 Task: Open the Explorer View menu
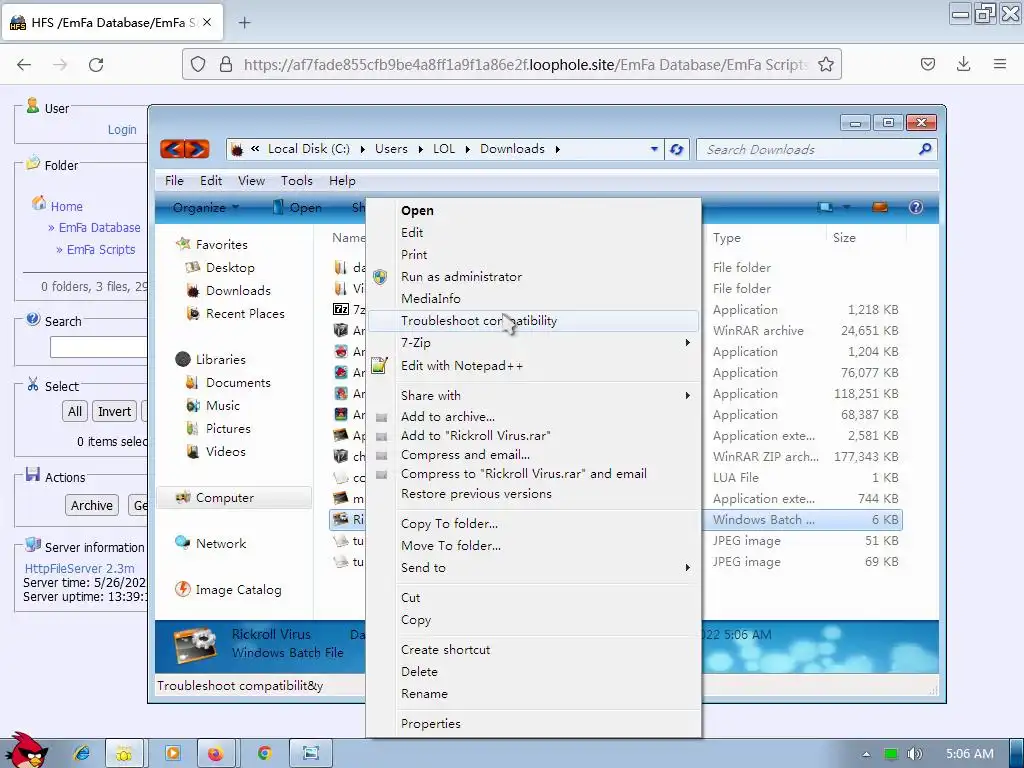click(x=251, y=181)
